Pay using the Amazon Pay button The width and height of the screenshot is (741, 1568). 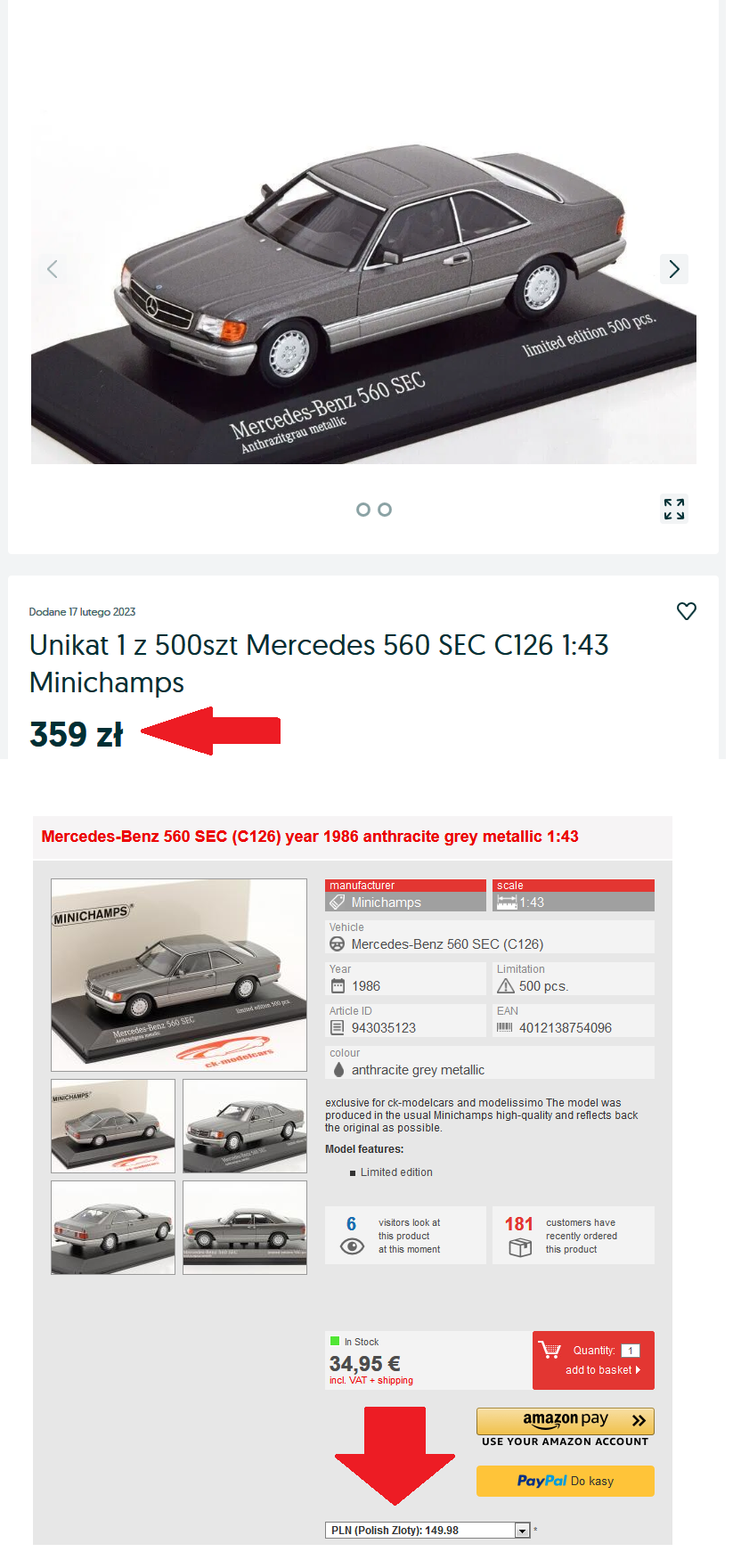[566, 1420]
